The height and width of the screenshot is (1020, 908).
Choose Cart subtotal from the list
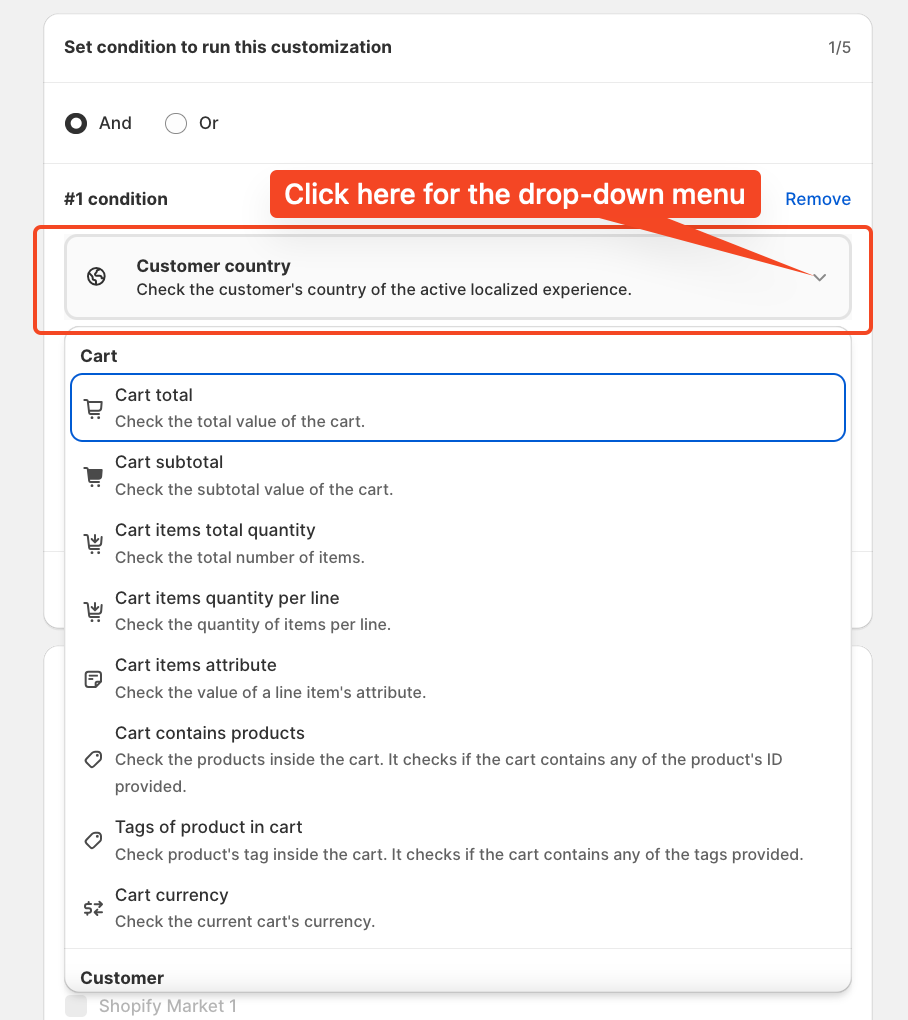458,476
